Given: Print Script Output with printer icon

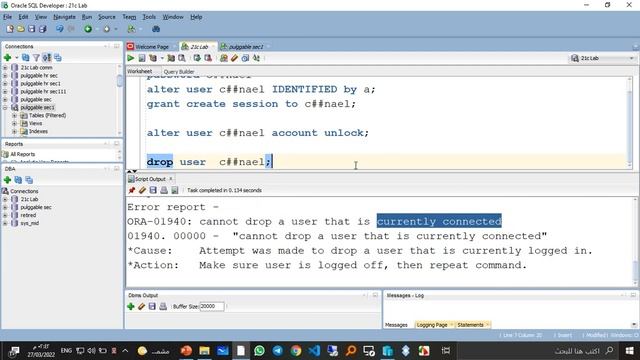Looking at the screenshot, I should 164,190.
